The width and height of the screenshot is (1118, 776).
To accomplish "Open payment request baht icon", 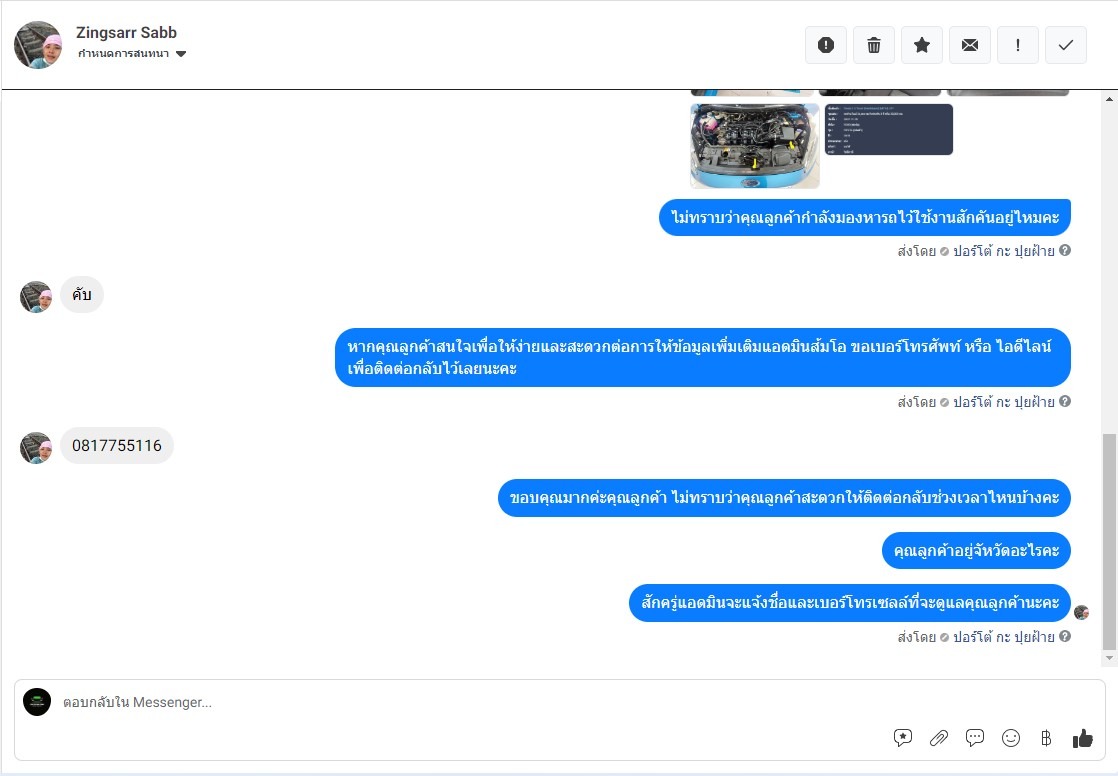I will [x=1046, y=738].
